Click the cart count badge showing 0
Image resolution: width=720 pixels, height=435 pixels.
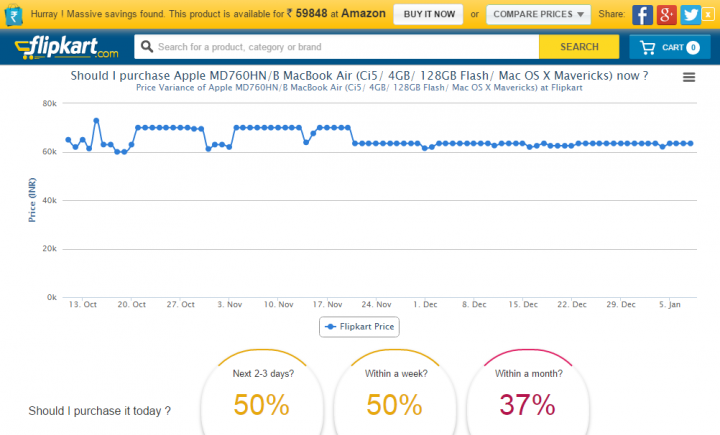(x=693, y=47)
